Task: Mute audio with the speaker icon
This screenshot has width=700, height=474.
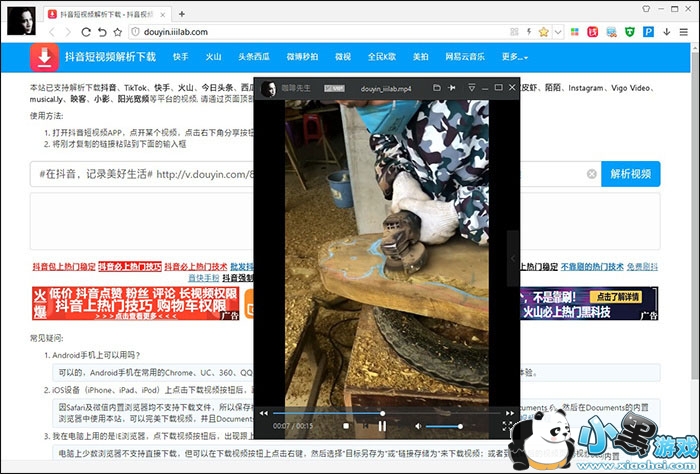Action: point(418,426)
